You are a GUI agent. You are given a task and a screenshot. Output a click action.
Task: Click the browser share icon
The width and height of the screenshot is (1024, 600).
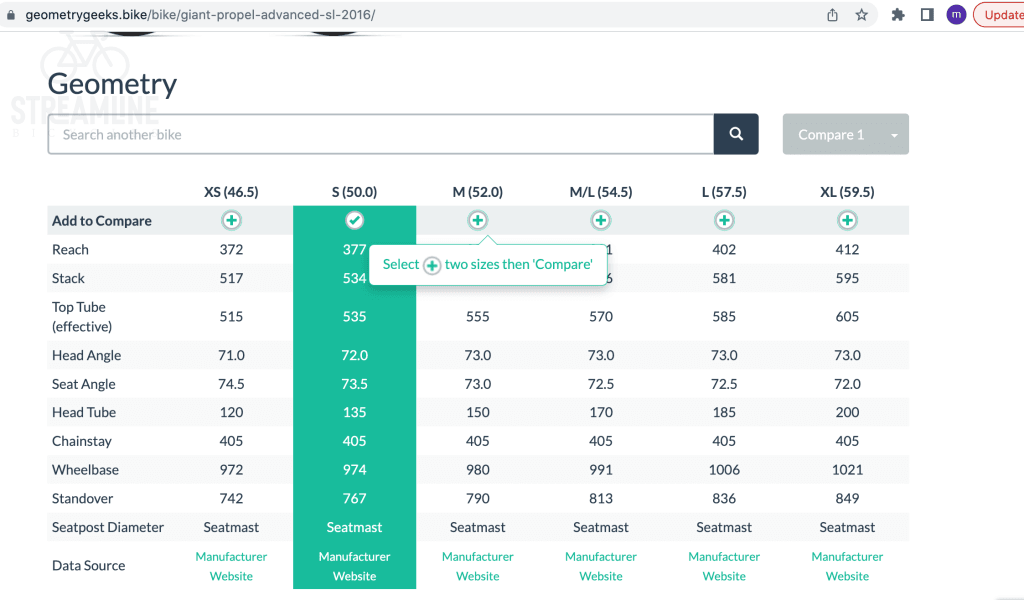(x=832, y=15)
